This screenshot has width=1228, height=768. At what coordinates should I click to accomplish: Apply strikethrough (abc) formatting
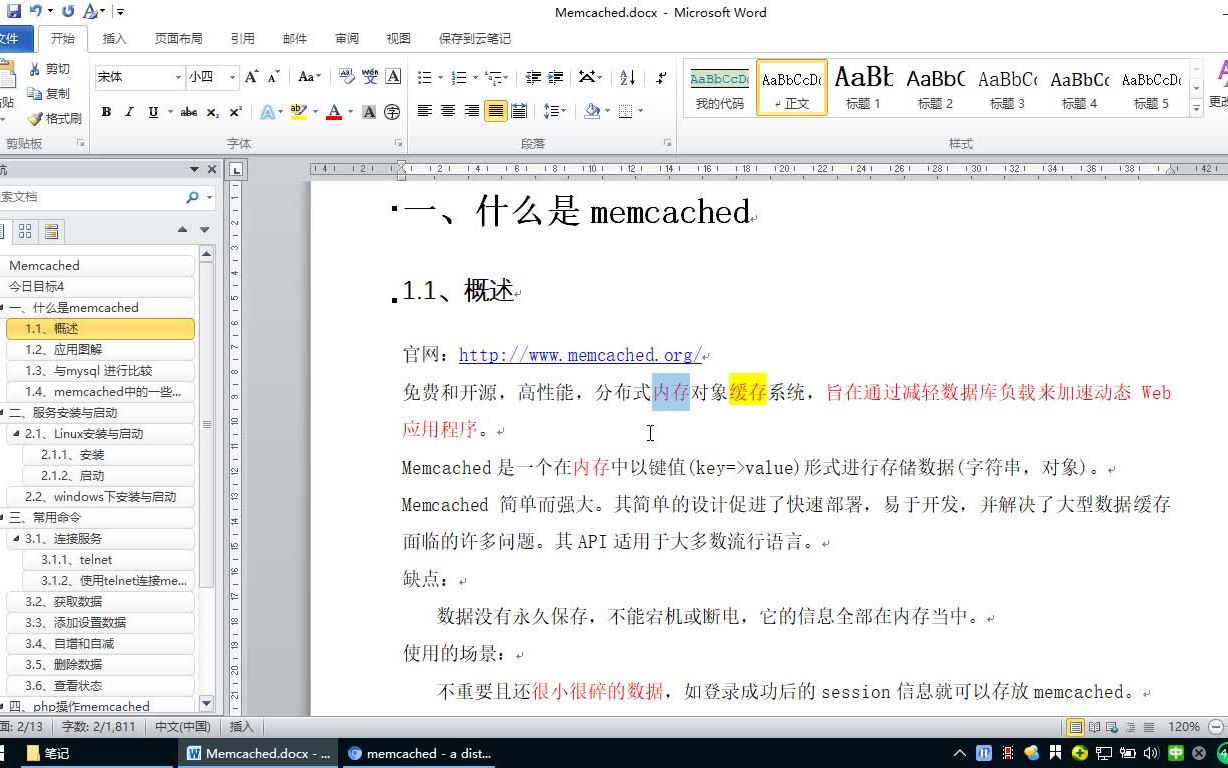click(x=189, y=112)
